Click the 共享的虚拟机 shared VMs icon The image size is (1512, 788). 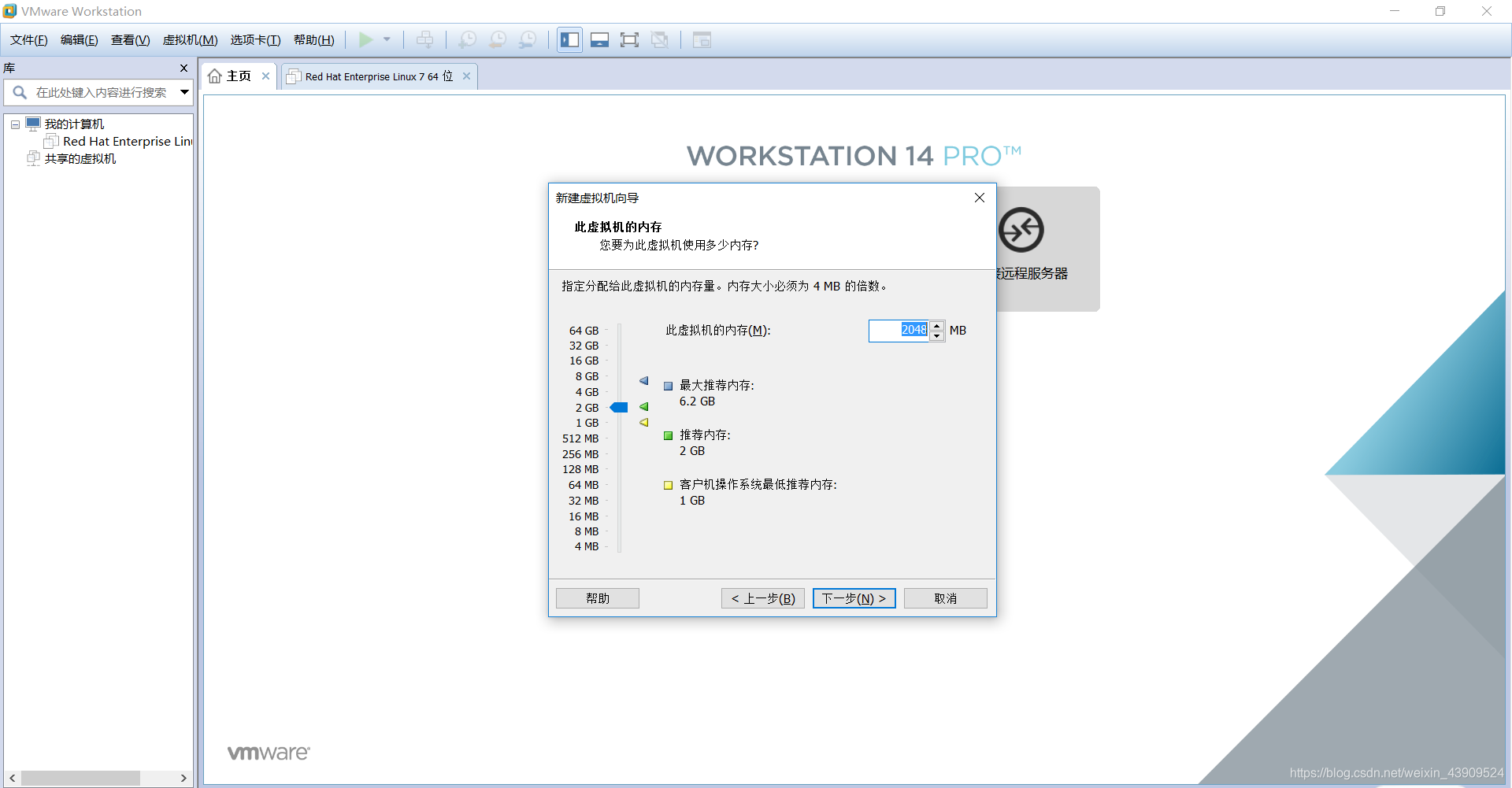33,158
